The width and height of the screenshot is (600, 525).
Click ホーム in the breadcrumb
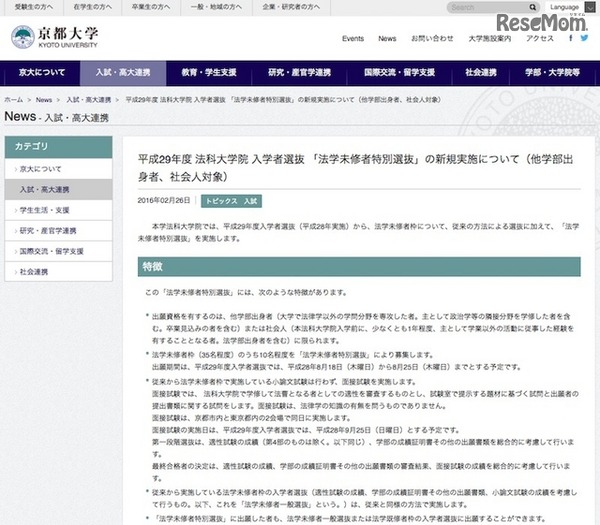tap(13, 100)
